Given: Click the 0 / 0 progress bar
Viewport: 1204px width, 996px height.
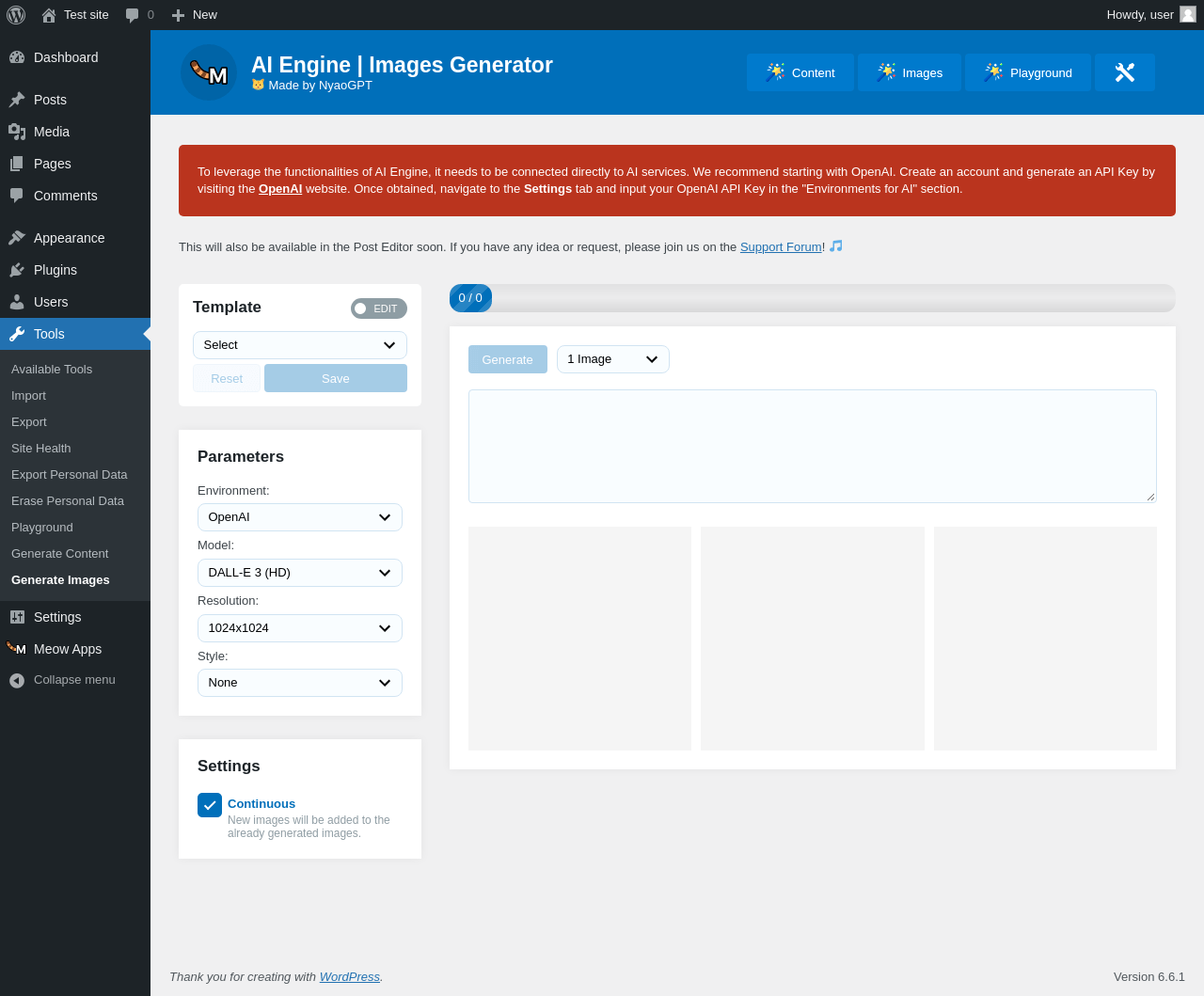Looking at the screenshot, I should tap(813, 298).
